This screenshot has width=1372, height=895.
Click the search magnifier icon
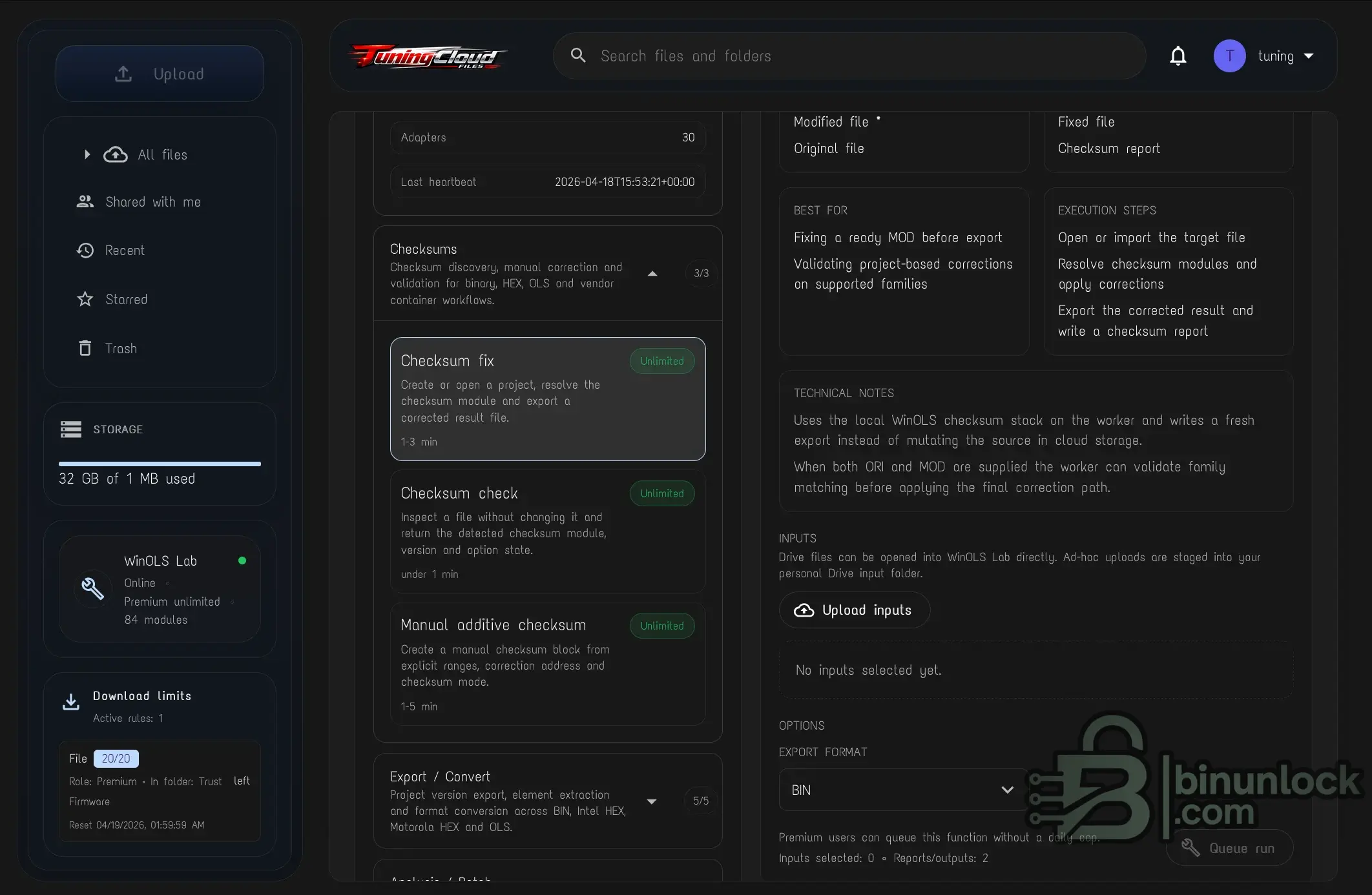[x=578, y=56]
